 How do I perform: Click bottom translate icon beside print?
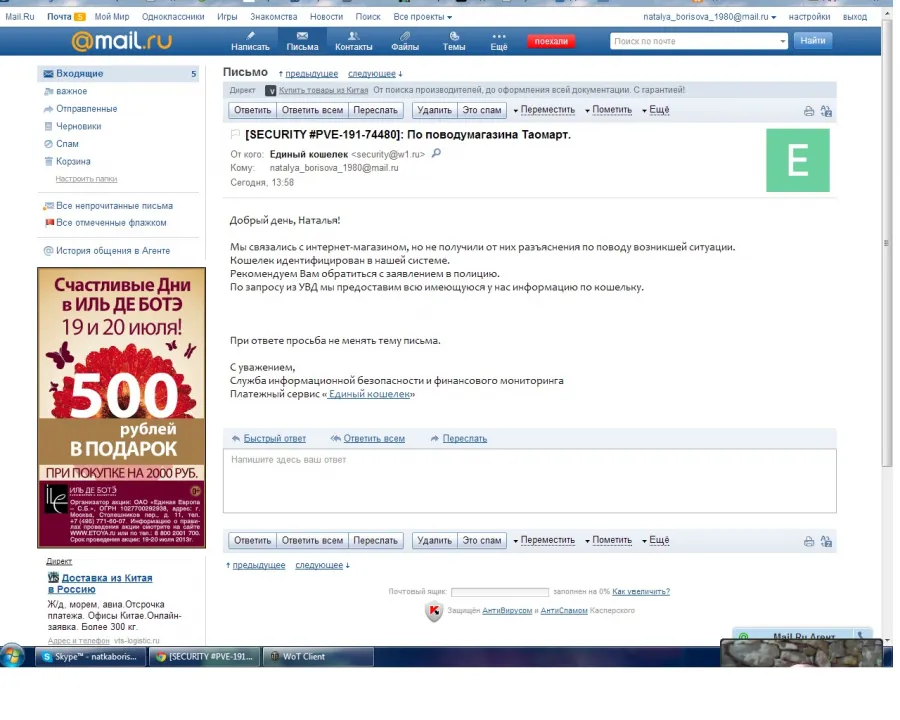point(826,541)
